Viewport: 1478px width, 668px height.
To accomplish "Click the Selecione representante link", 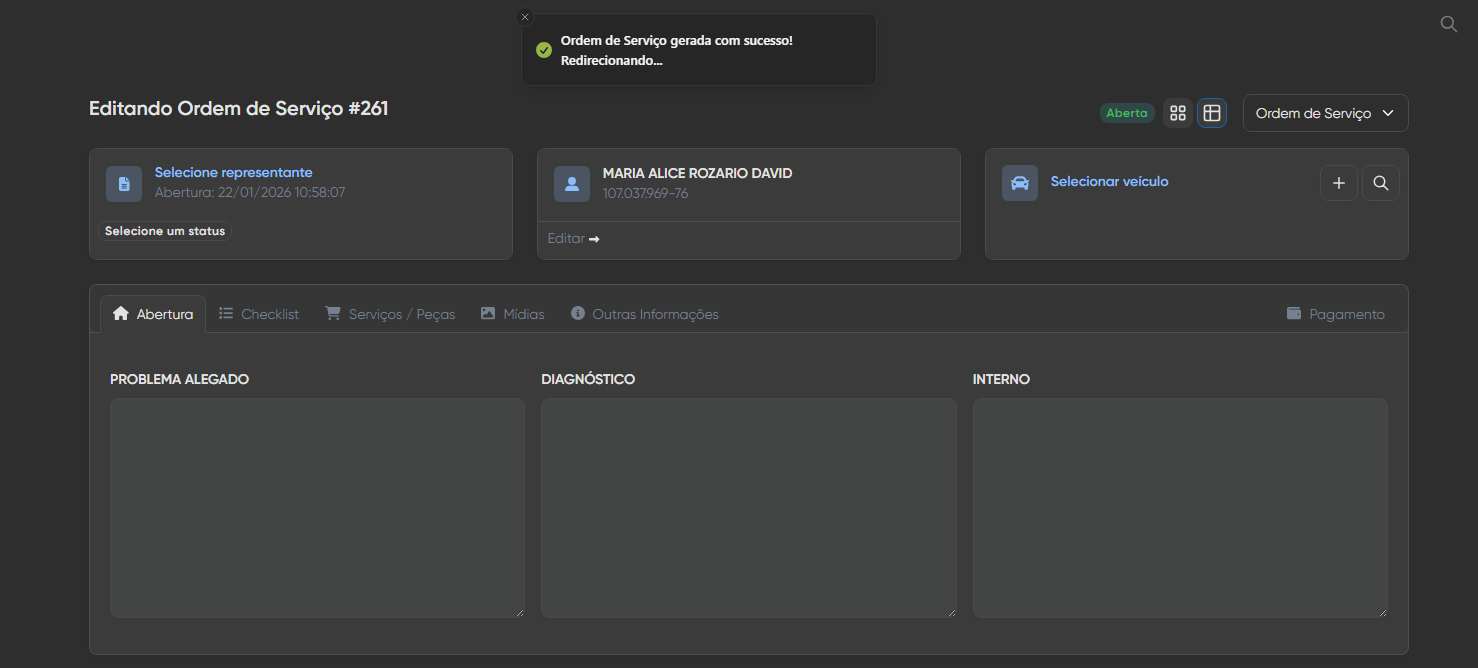I will [233, 173].
